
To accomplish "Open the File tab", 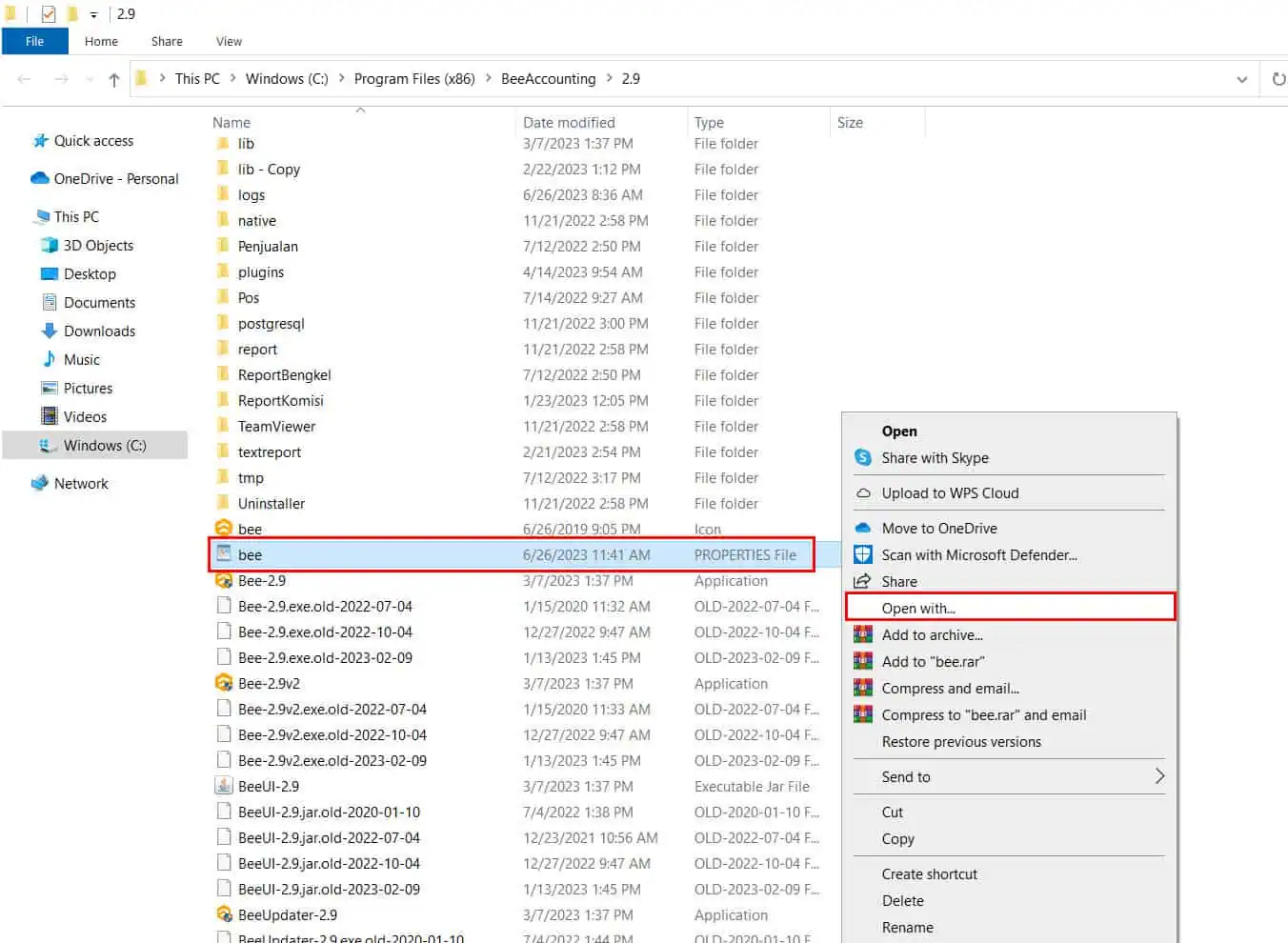I will (x=34, y=41).
